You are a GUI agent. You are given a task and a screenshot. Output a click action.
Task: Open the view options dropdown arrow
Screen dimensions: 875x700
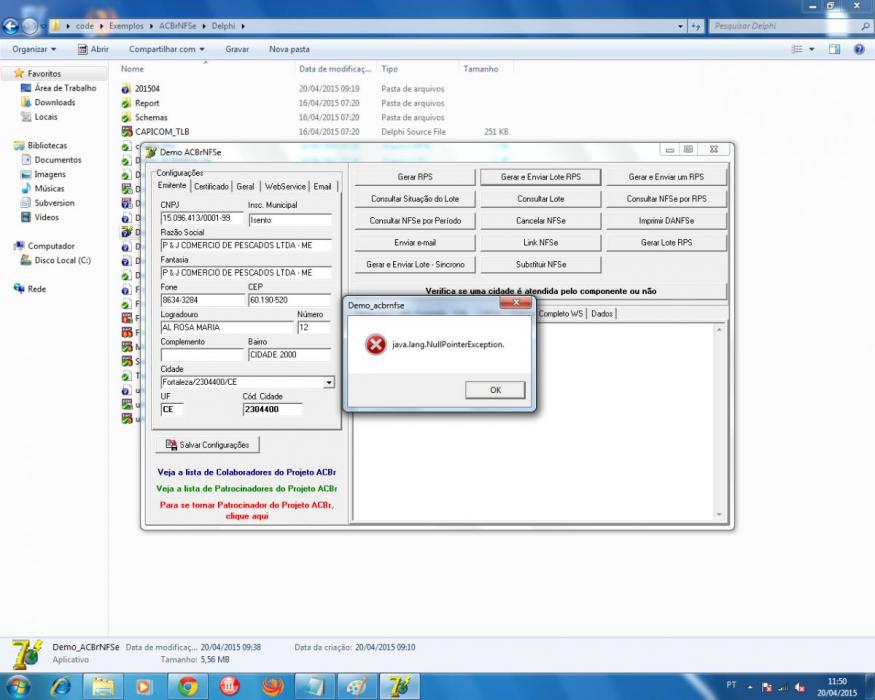[812, 49]
